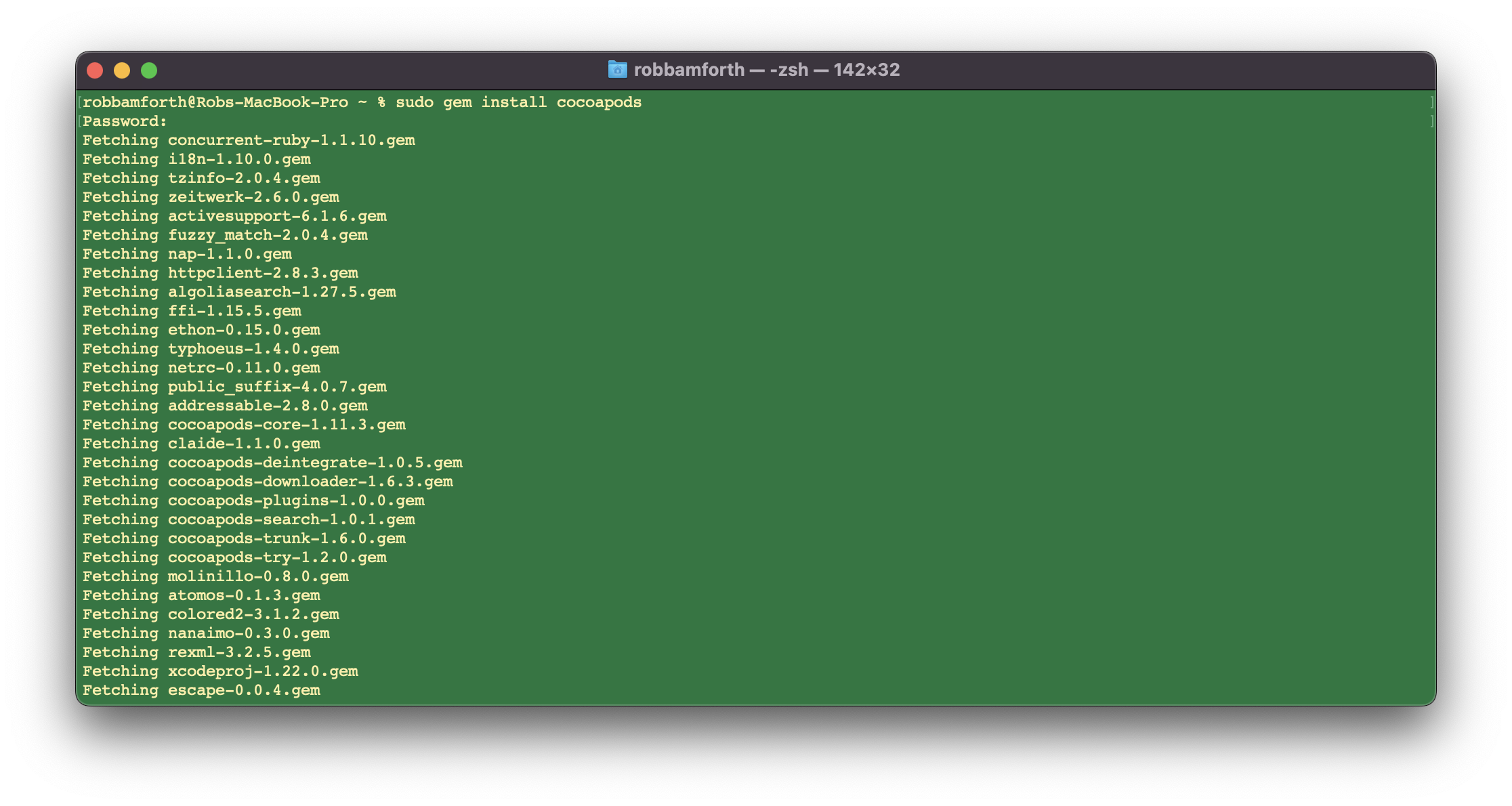
Task: Select the line 'Fetching escape-0.0.4.gem'
Action: pos(201,690)
